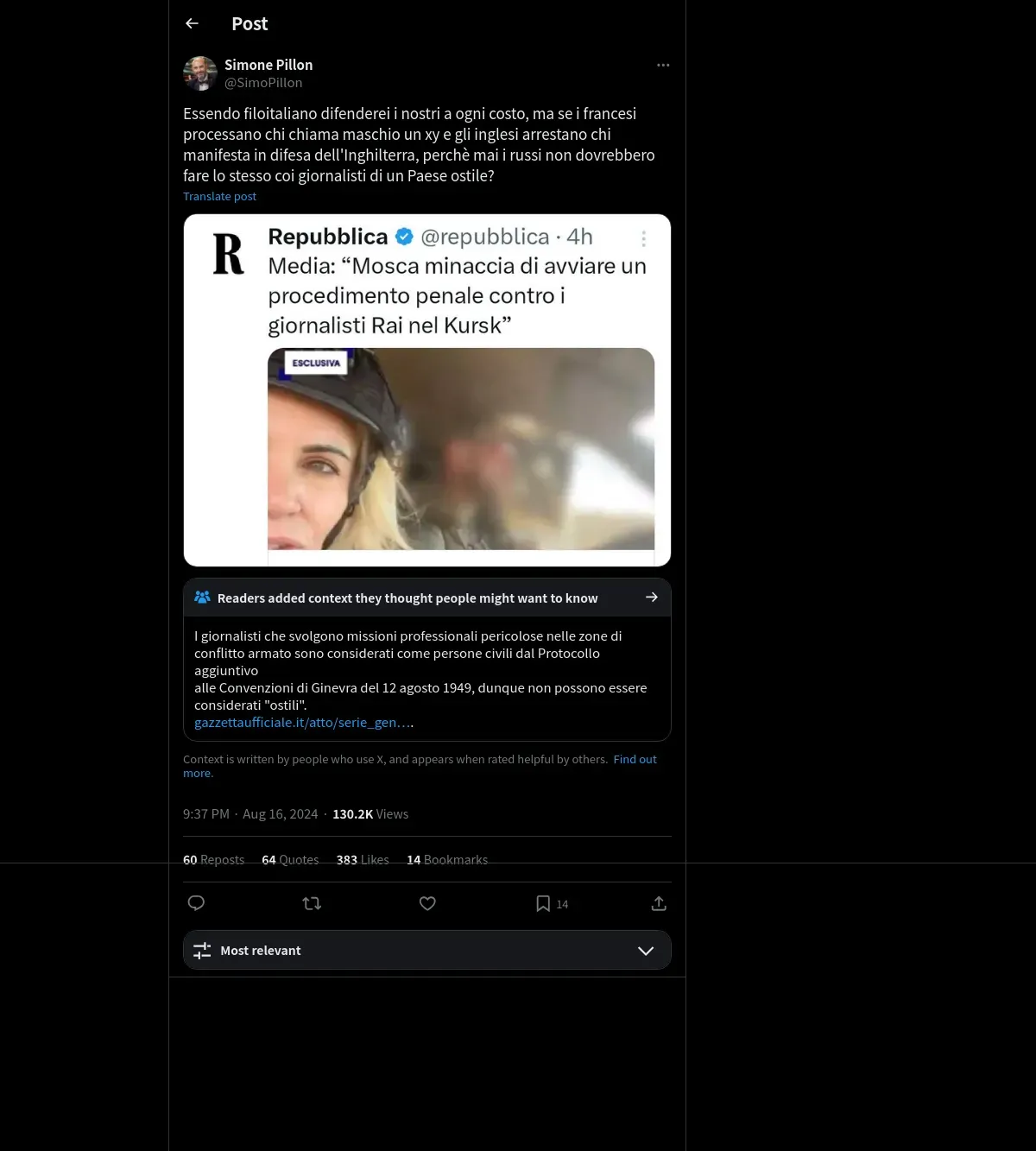The height and width of the screenshot is (1151, 1036).
Task: View the 383 Likes count
Action: pos(363,860)
